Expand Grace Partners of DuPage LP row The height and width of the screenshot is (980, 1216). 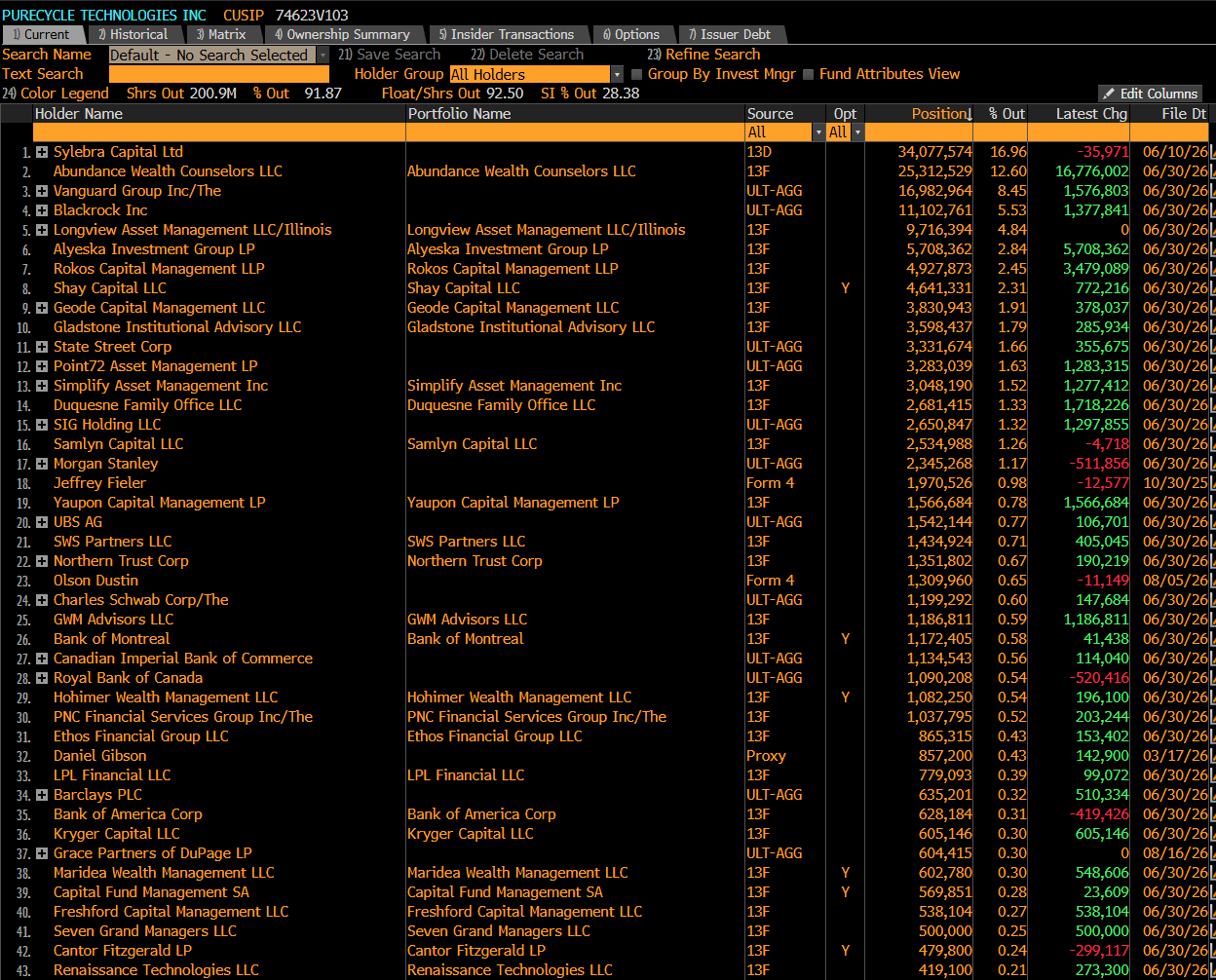point(42,853)
